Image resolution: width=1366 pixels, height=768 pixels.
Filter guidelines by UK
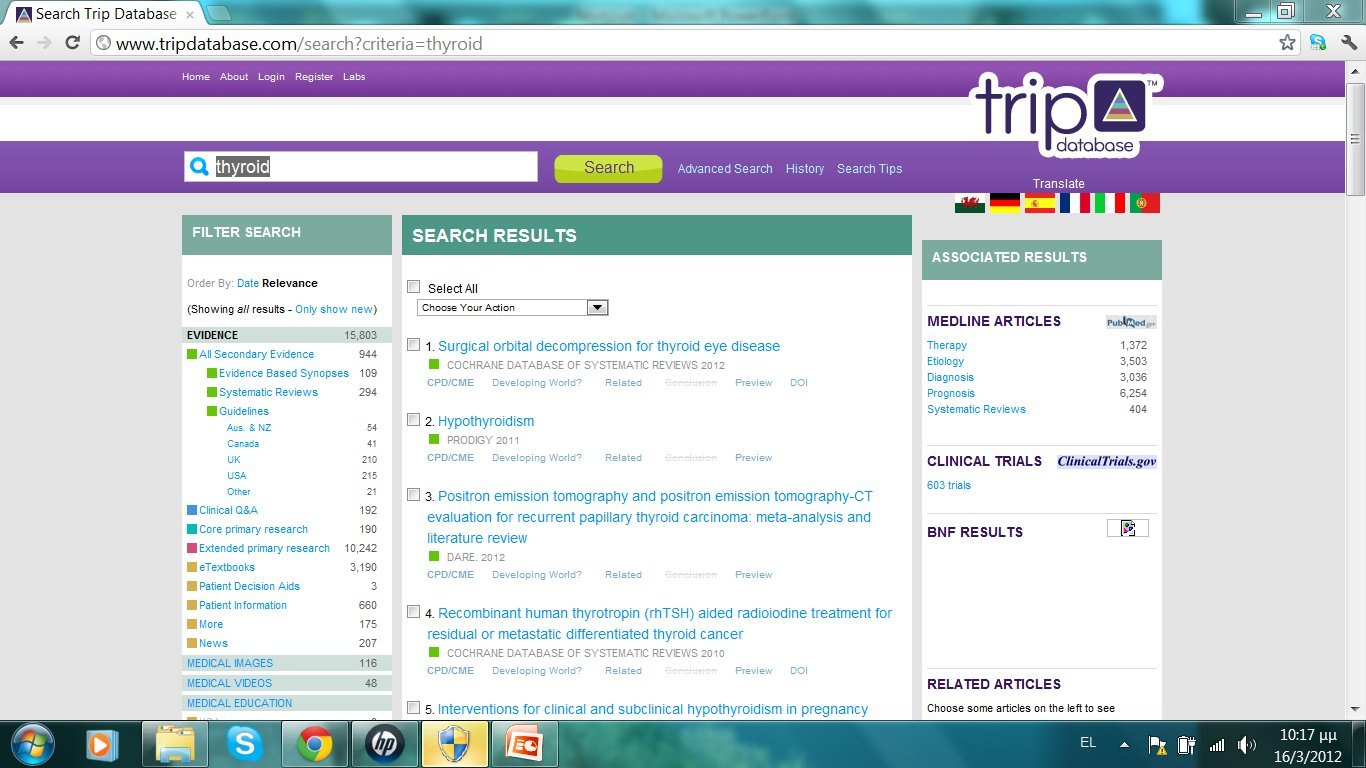click(234, 460)
